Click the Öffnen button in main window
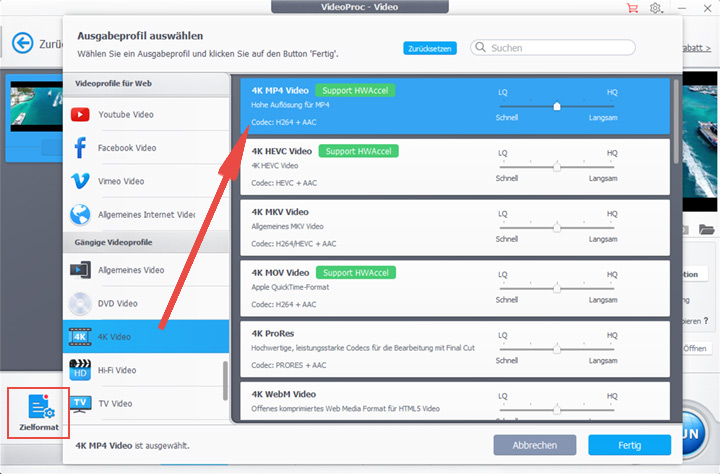Screen dimensions: 720x474 (696, 348)
